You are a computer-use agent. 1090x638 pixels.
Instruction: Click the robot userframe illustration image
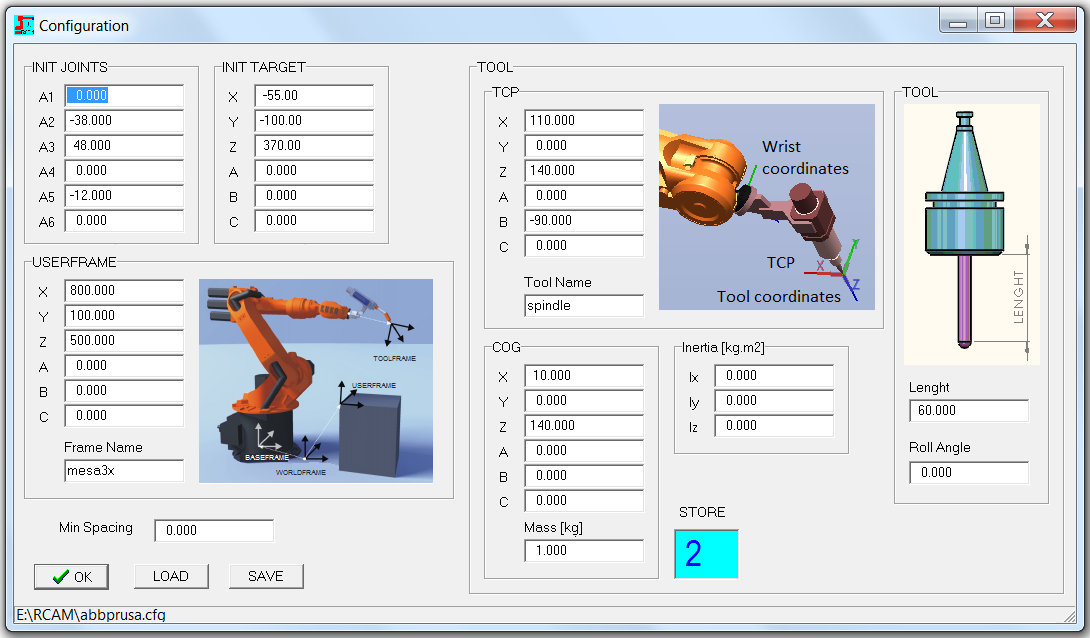pyautogui.click(x=316, y=381)
